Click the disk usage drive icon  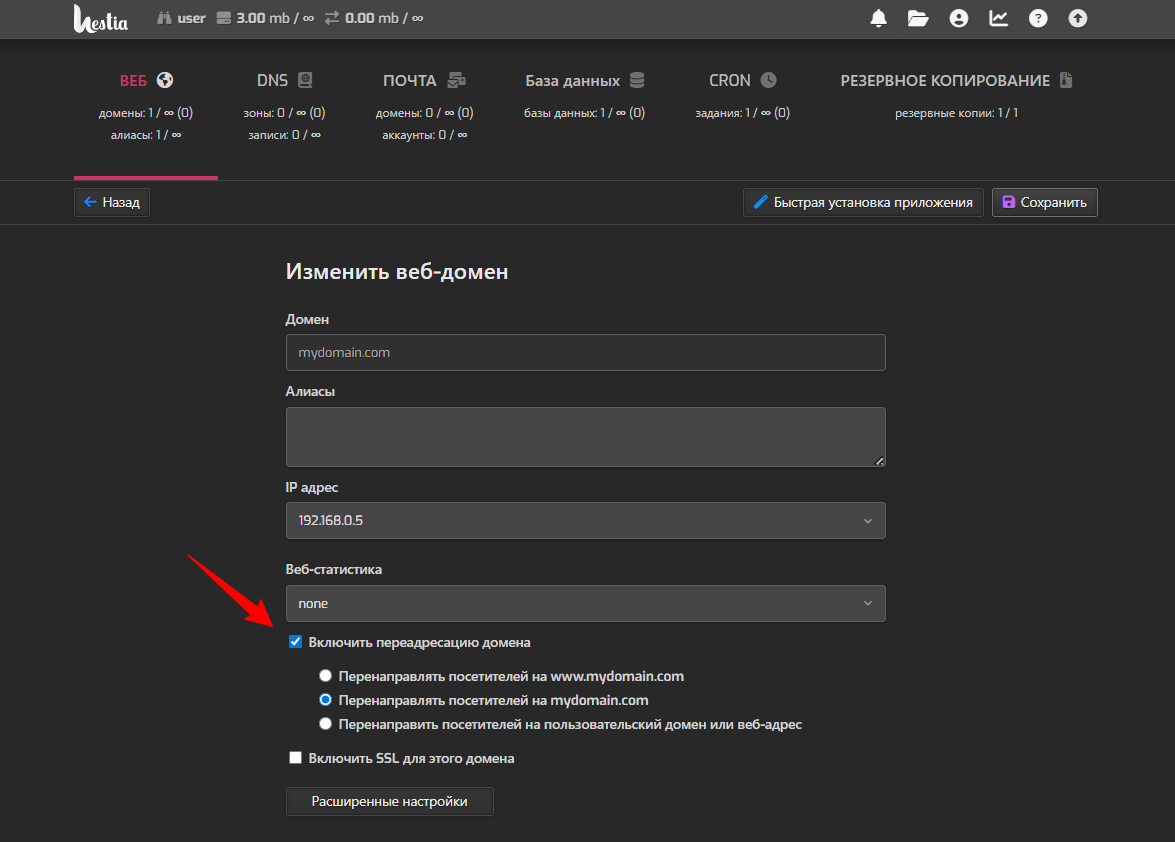tap(223, 18)
